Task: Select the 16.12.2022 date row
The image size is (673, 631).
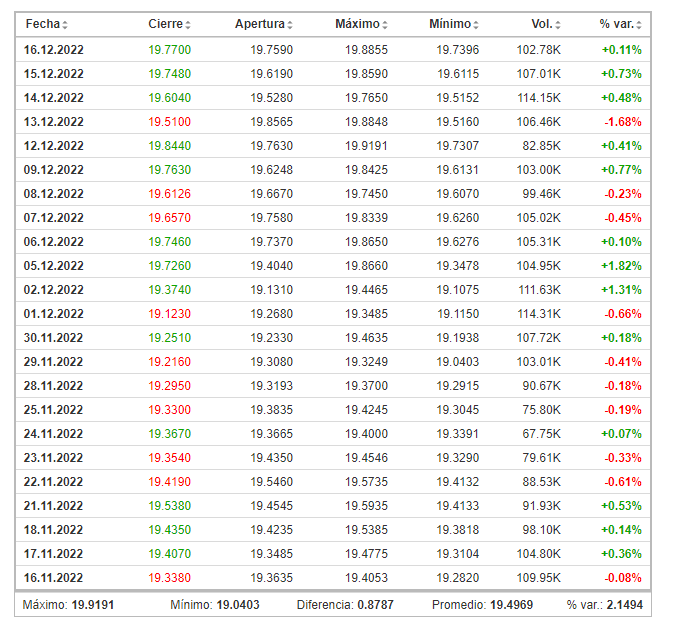Action: (53, 49)
